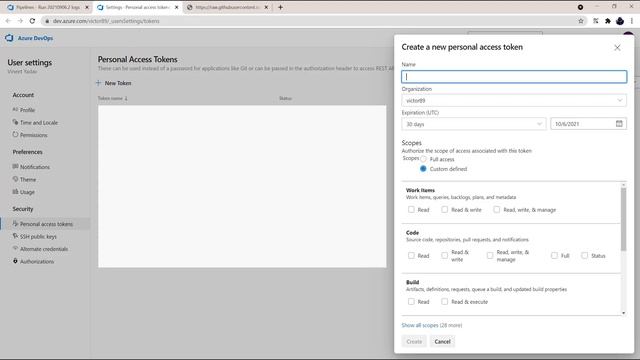This screenshot has width=640, height=360.
Task: Click the Alternate credentials icon
Action: tap(15, 248)
